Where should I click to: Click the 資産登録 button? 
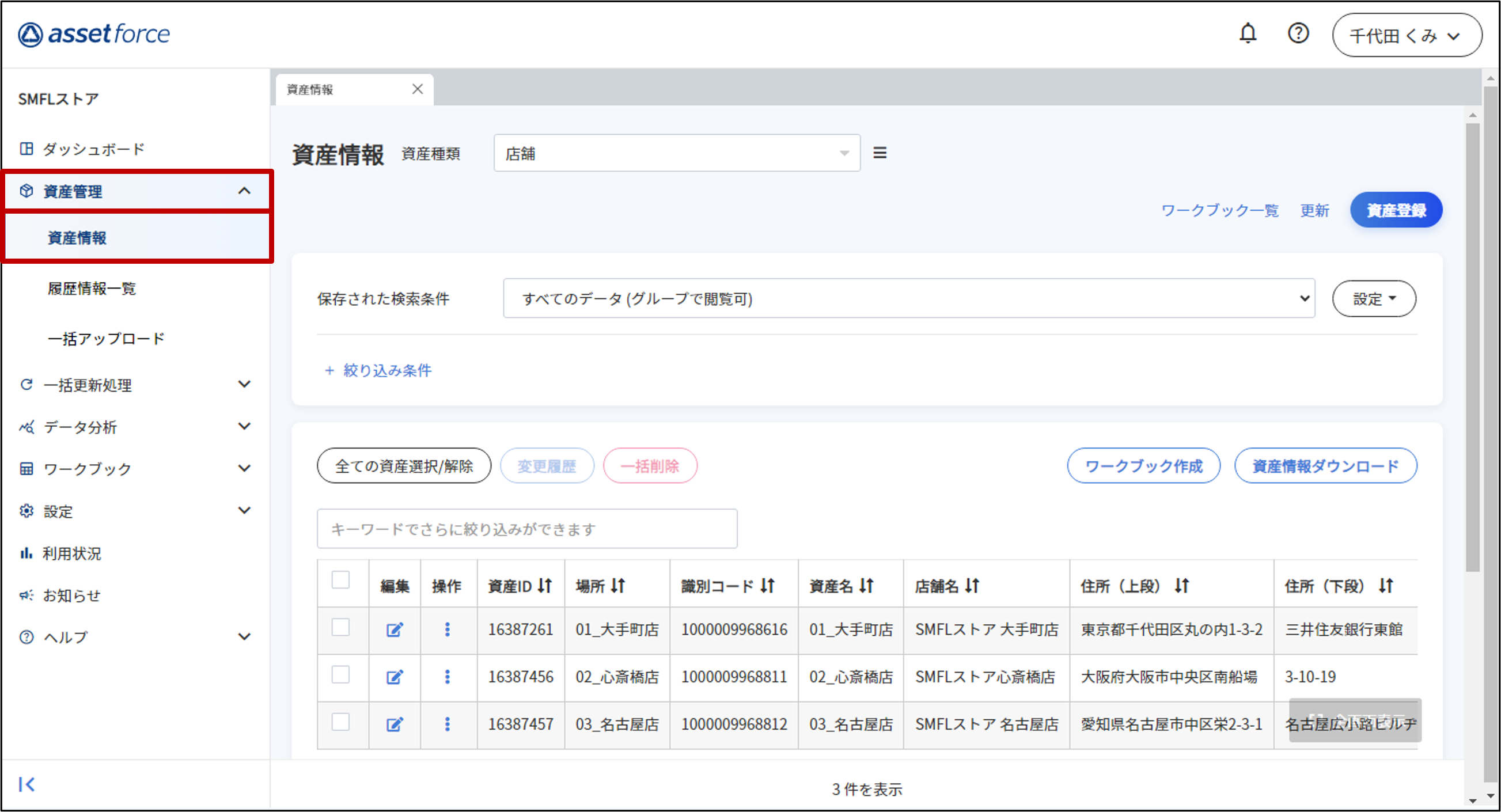pyautogui.click(x=1396, y=210)
